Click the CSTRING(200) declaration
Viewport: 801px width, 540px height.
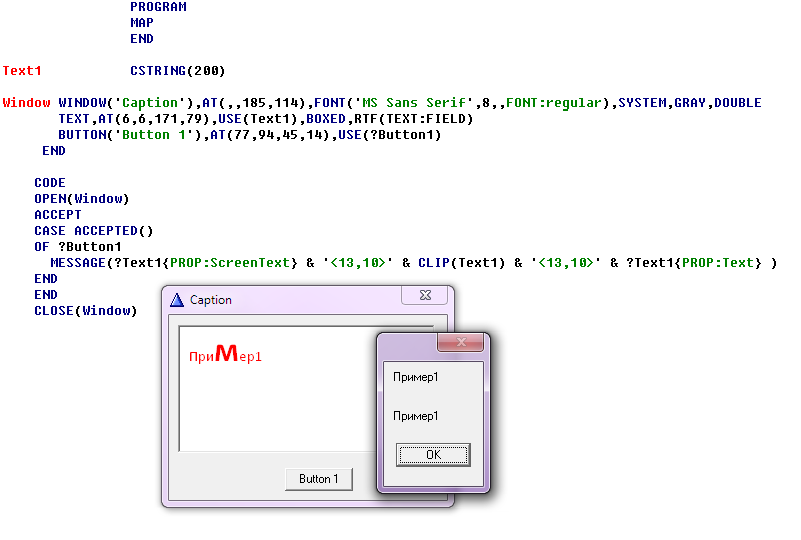pyautogui.click(x=178, y=71)
